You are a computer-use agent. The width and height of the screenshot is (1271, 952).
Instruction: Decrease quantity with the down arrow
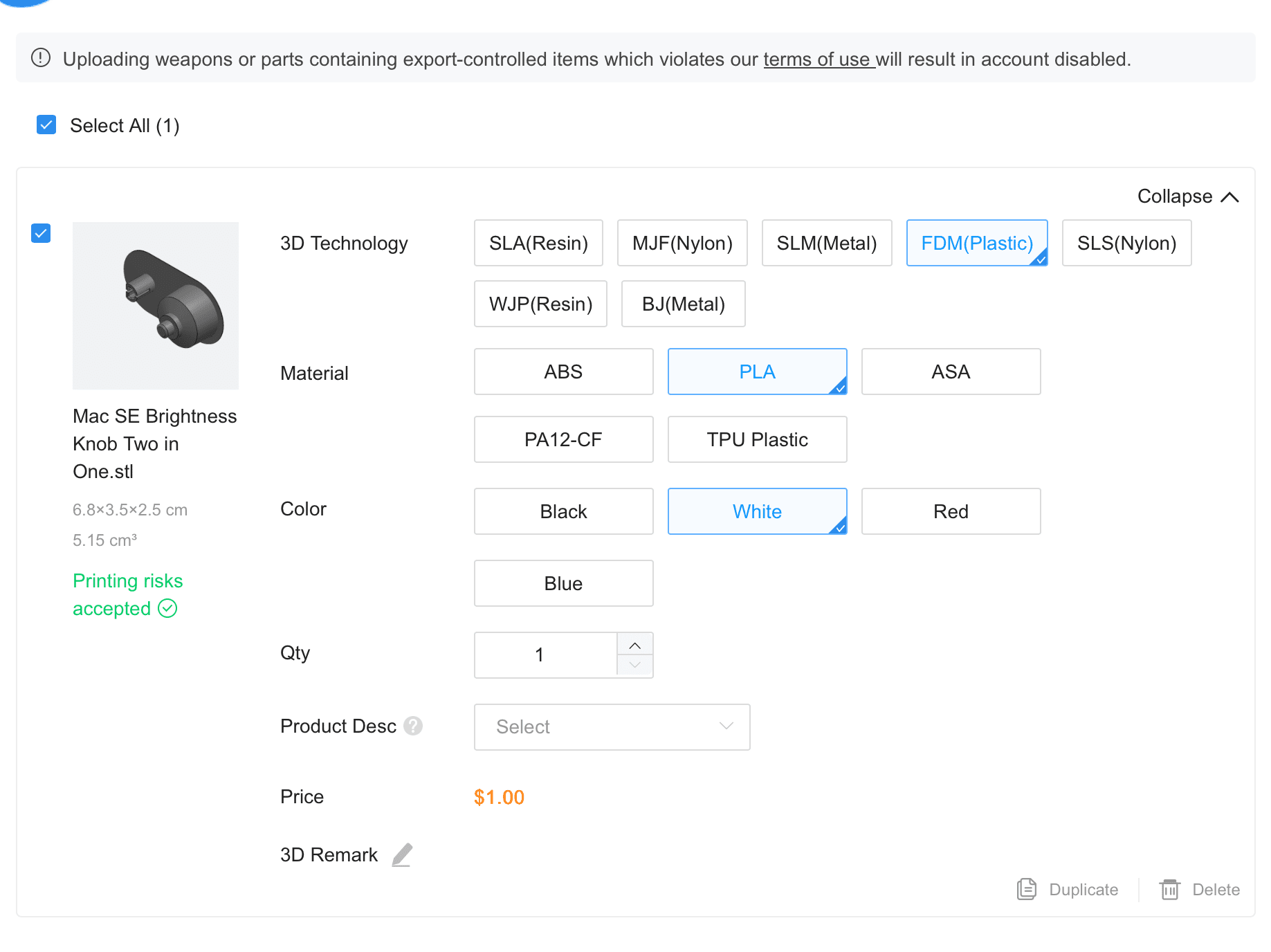[x=634, y=666]
